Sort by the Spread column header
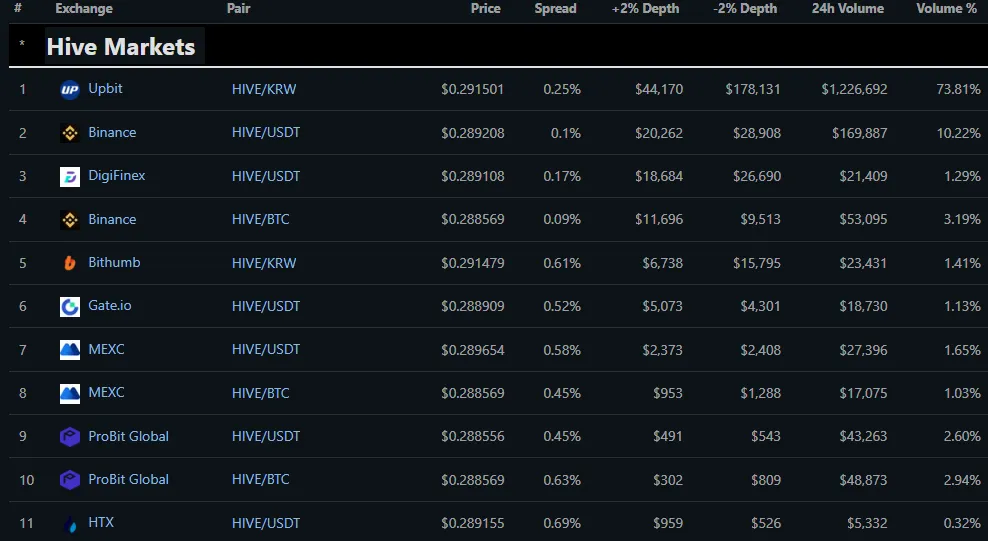Viewport: 988px width, 541px height. point(556,9)
